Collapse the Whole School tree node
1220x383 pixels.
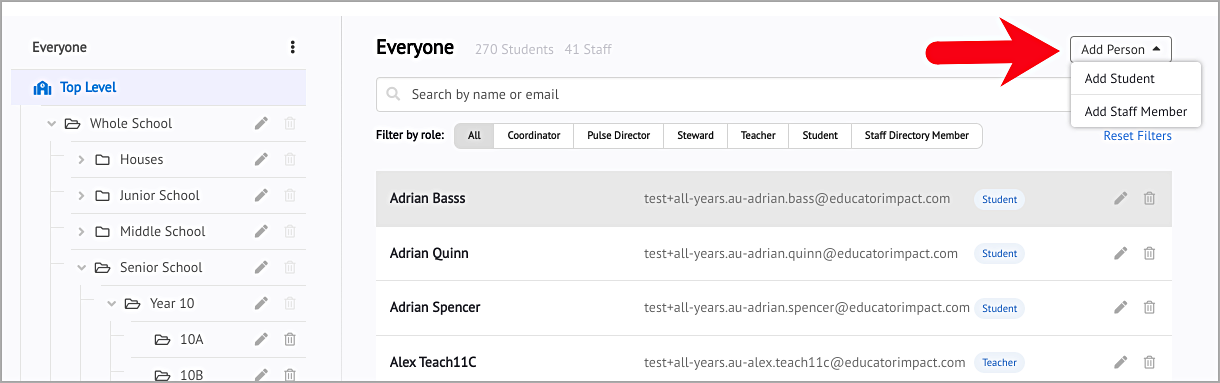51,124
